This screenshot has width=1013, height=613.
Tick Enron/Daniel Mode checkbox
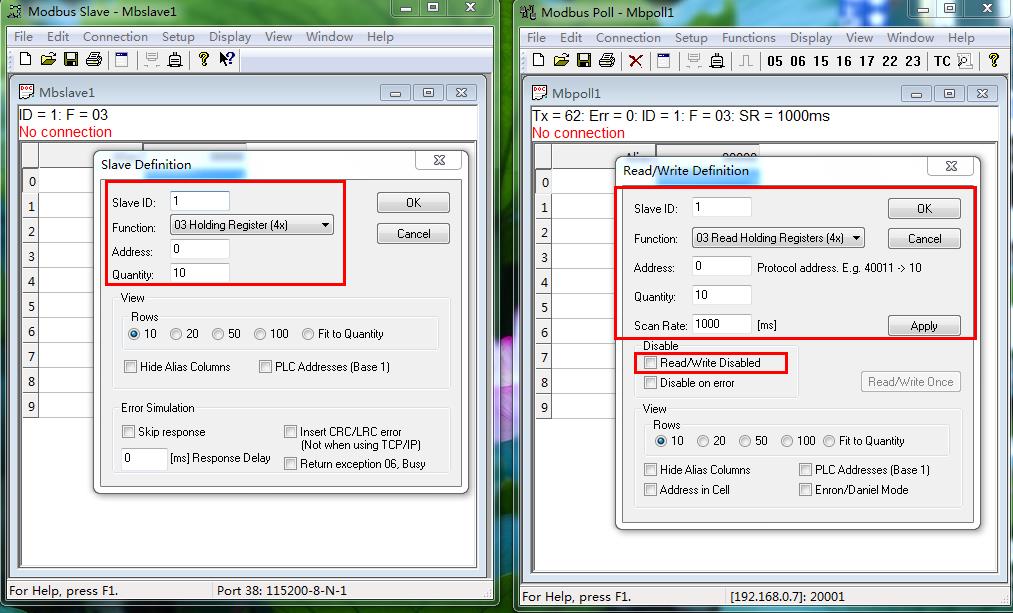tap(806, 490)
